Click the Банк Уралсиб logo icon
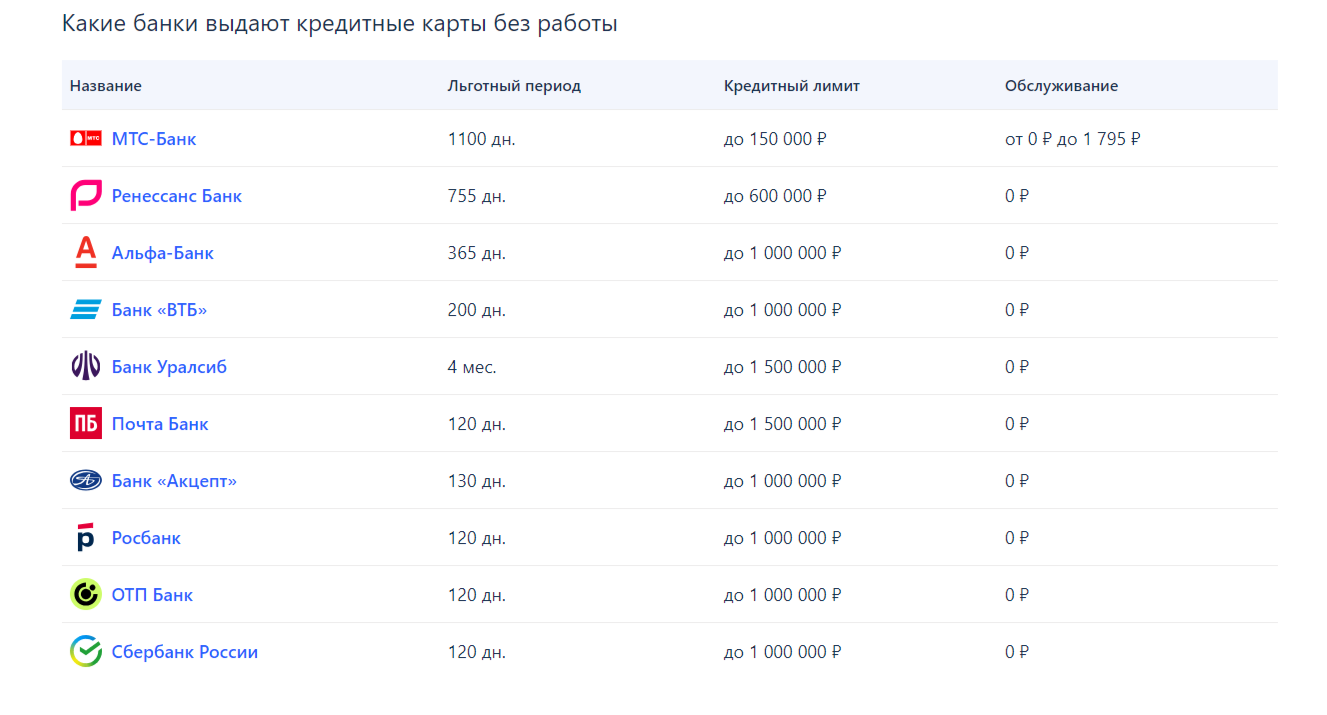 tap(86, 367)
